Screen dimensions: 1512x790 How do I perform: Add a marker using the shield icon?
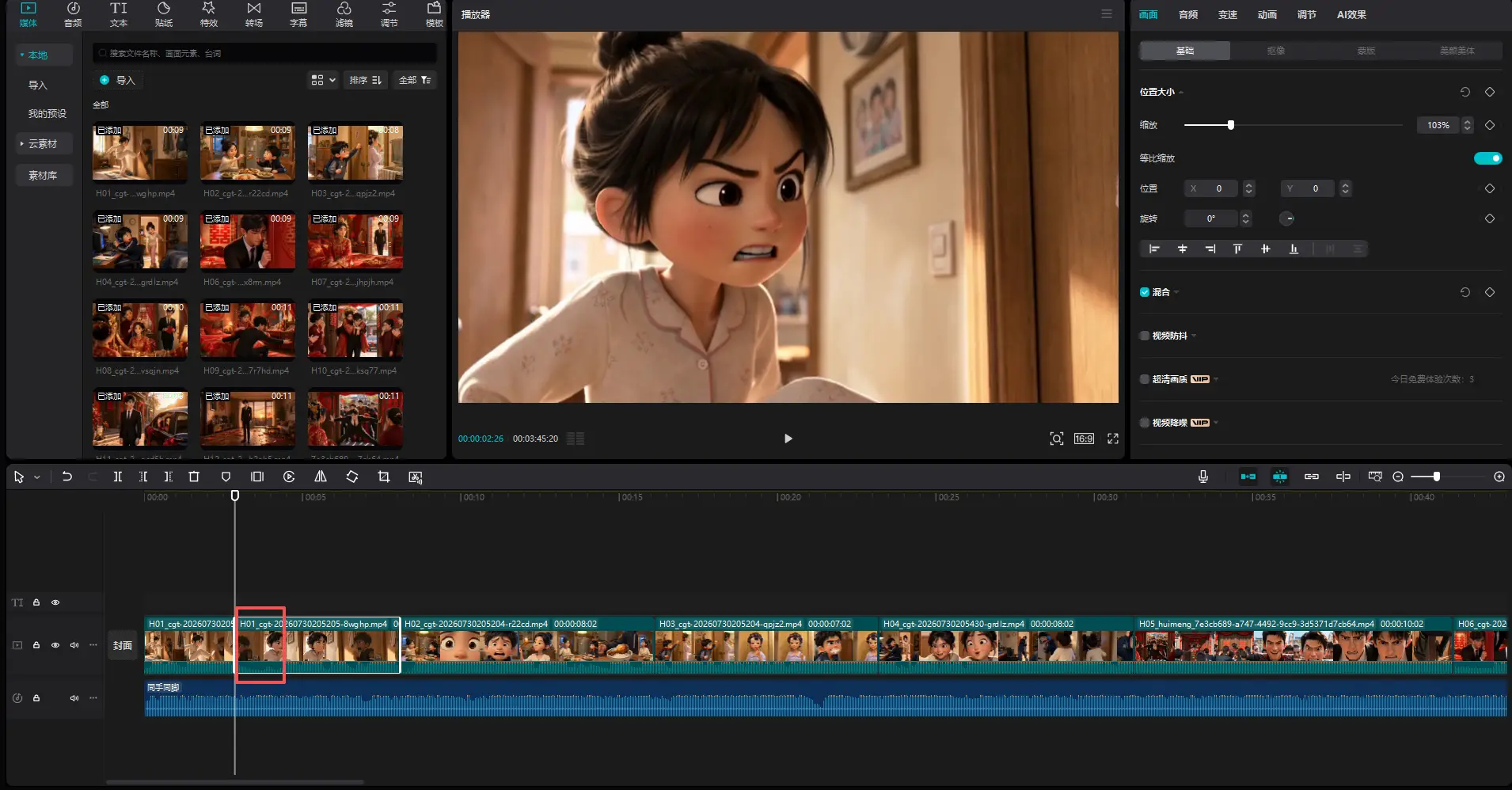click(226, 477)
